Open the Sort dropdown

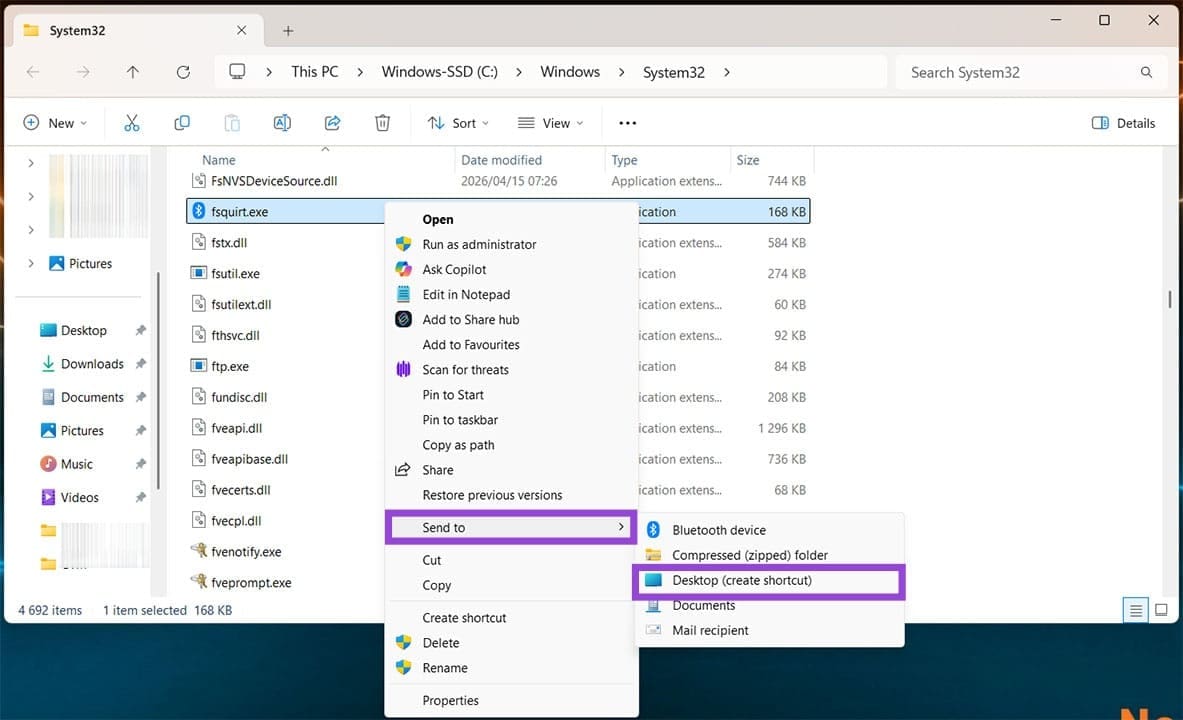457,122
